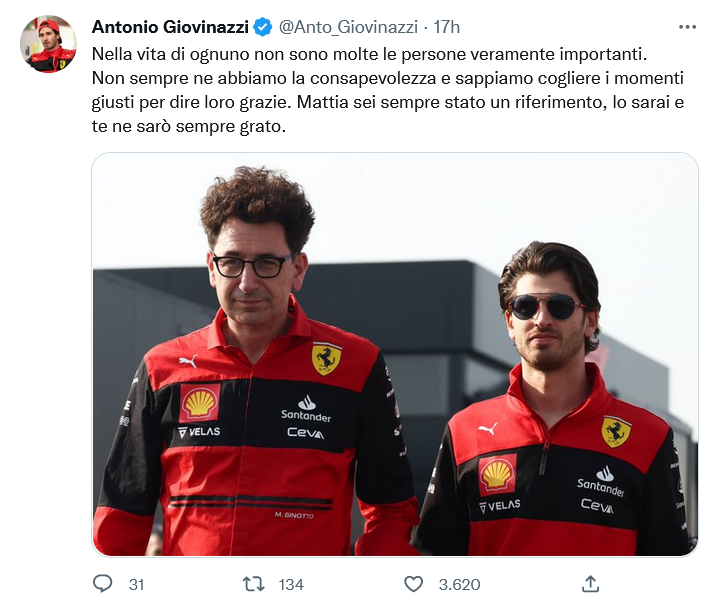Click the Shell logo on left shirt
Viewport: 718px width, 609px height.
(x=200, y=402)
